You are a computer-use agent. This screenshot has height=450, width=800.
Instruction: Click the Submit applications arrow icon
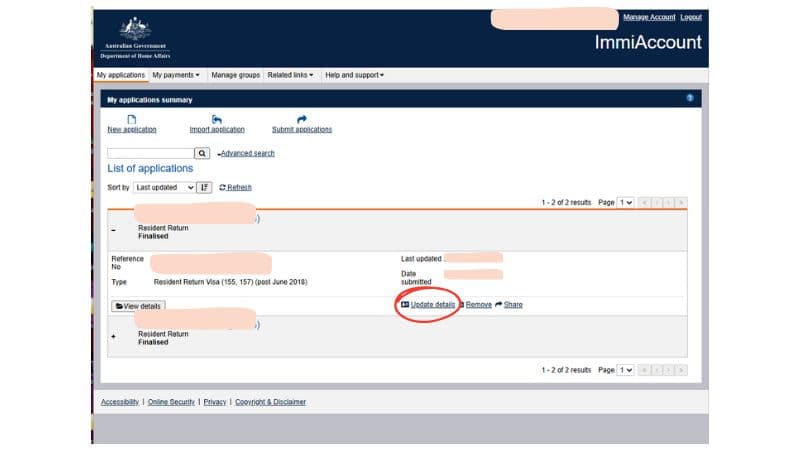[x=302, y=119]
